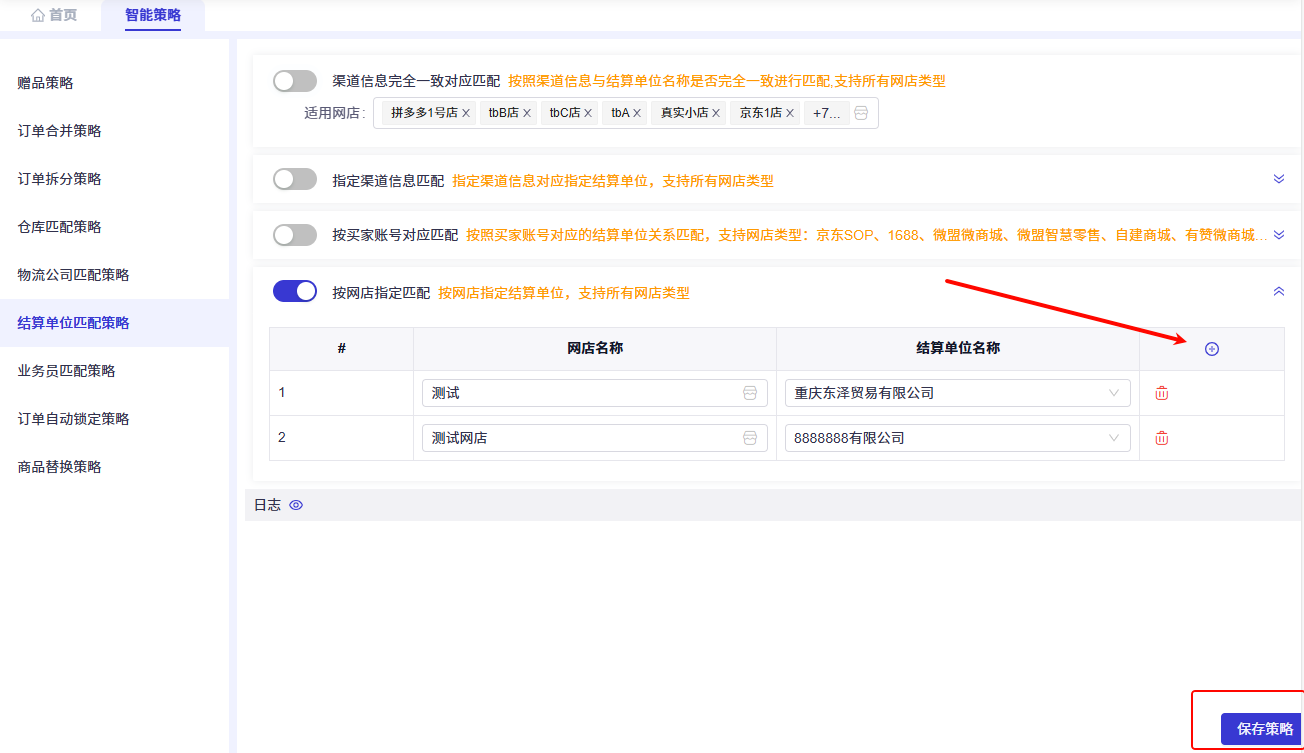This screenshot has height=753, width=1304.
Task: Open shop picker icon in 适用网店 box
Action: pyautogui.click(x=861, y=113)
